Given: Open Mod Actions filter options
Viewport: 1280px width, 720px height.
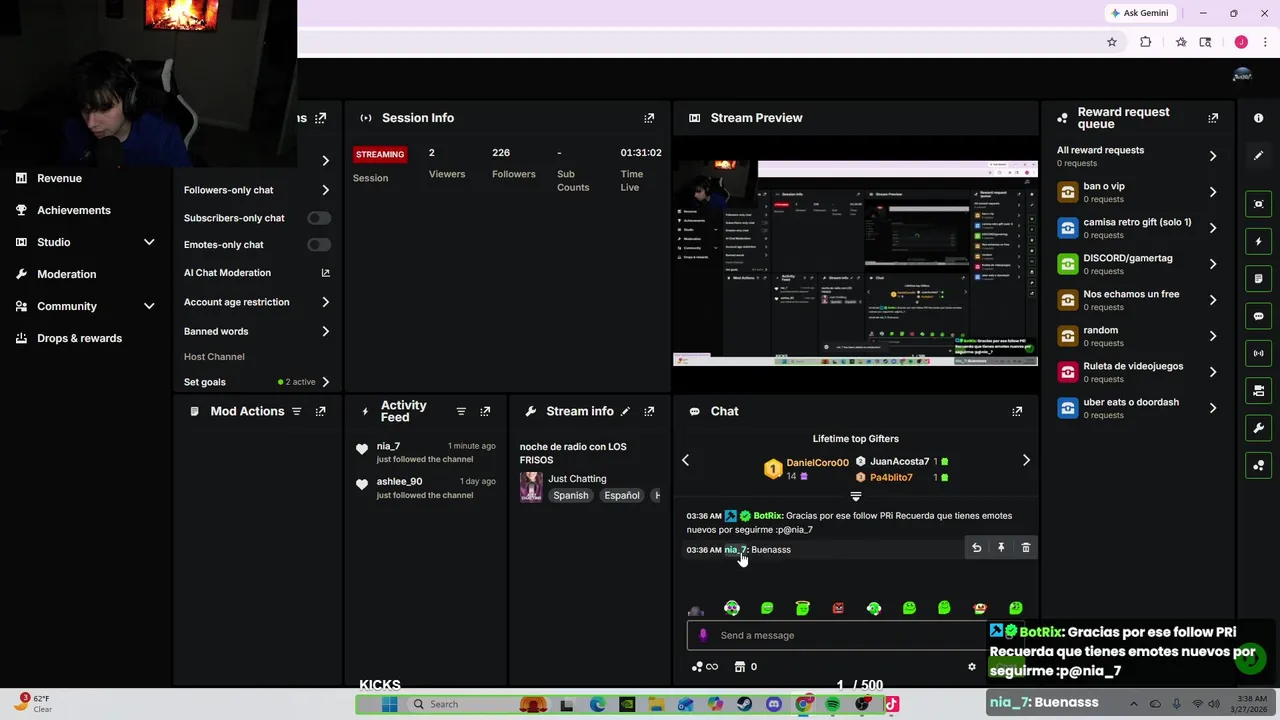Looking at the screenshot, I should click(x=296, y=411).
